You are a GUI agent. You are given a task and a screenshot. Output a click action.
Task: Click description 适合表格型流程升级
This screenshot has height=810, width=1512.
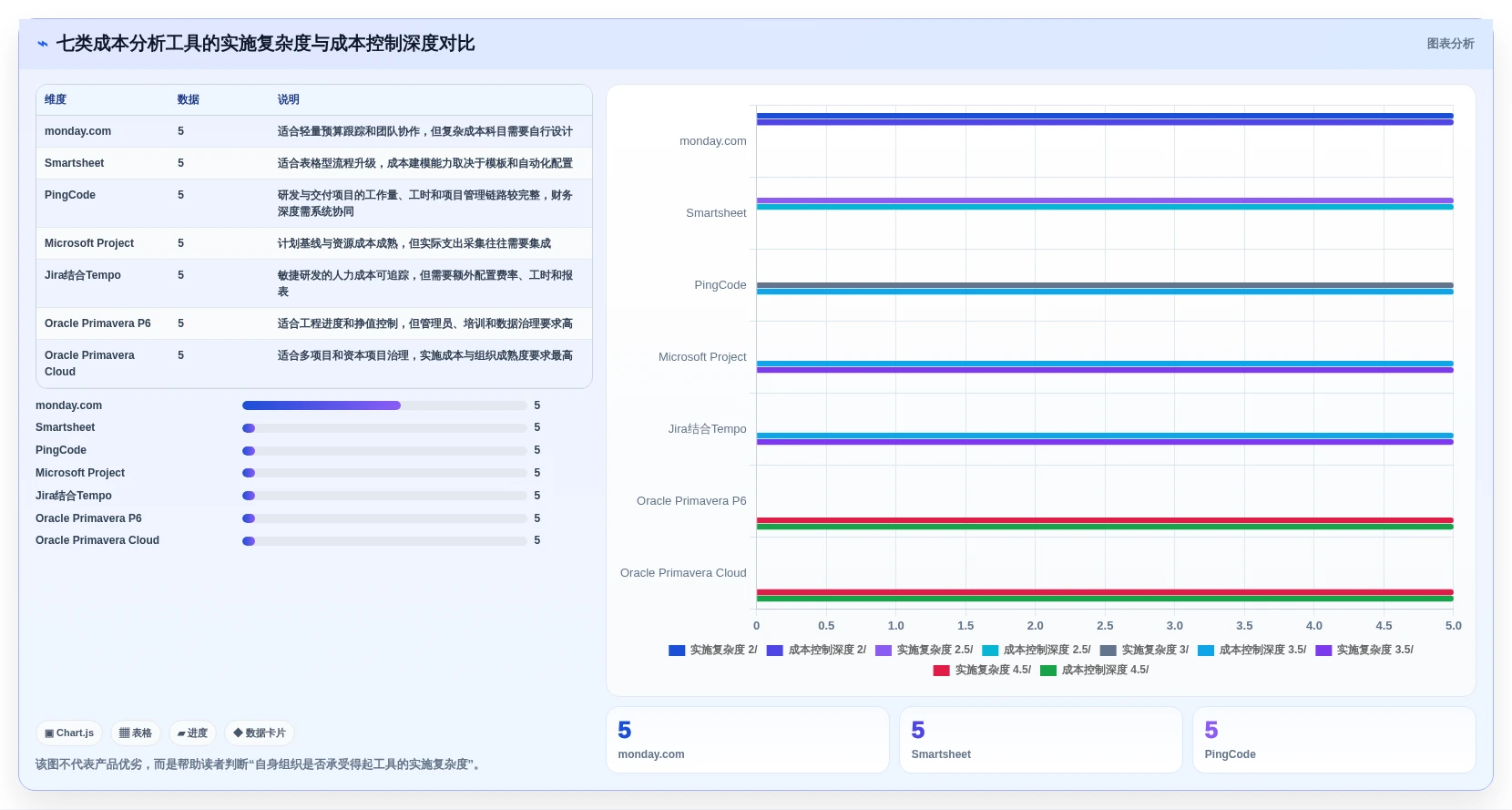(425, 163)
